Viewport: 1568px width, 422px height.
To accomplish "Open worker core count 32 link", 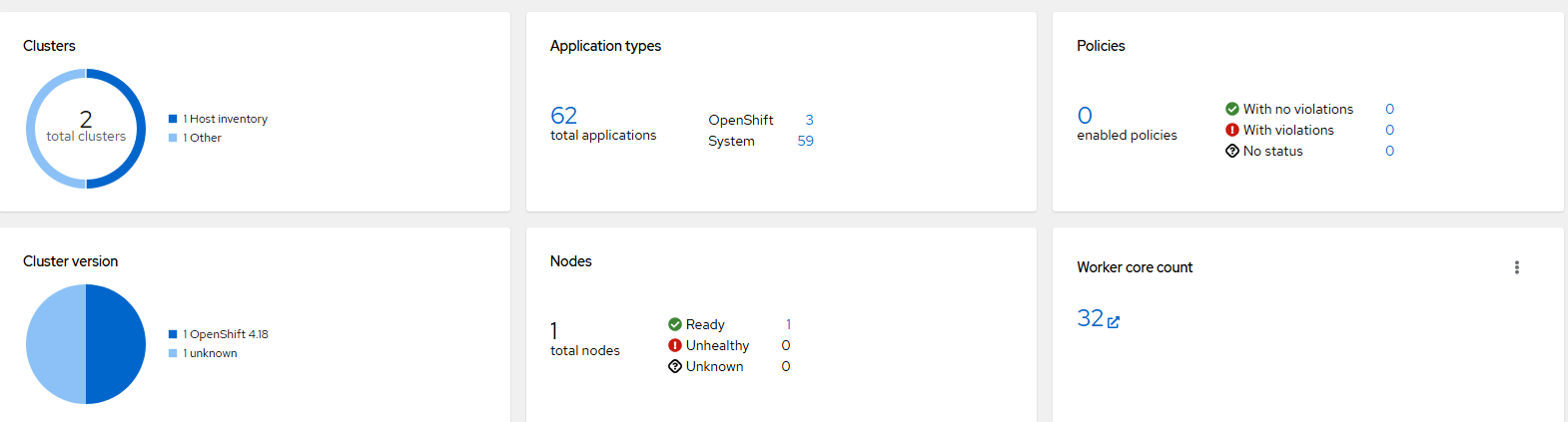I will click(x=1090, y=318).
